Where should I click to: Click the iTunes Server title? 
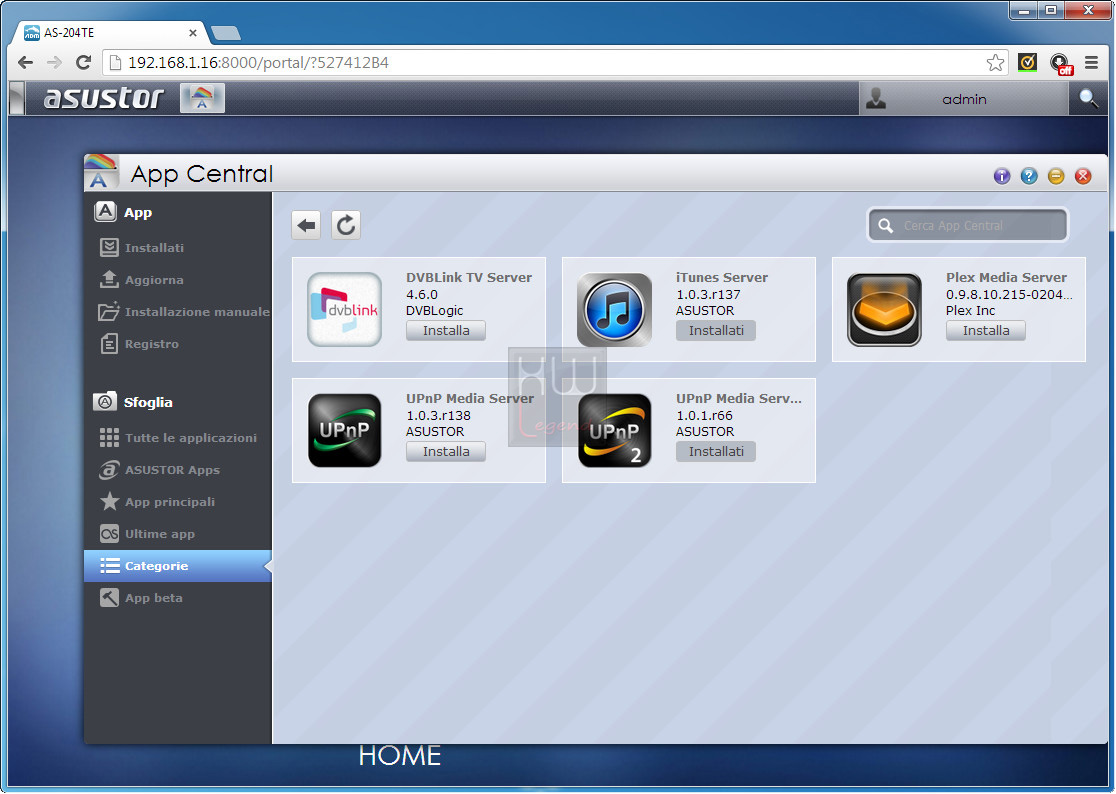[x=722, y=277]
